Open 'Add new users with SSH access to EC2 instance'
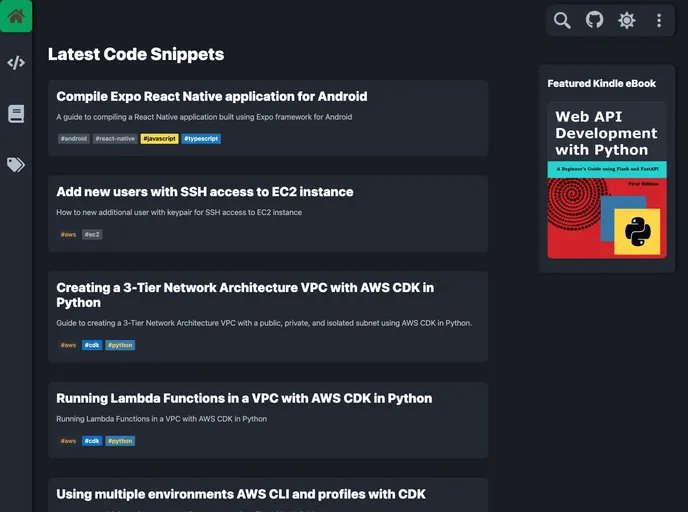This screenshot has width=688, height=512. coord(205,192)
